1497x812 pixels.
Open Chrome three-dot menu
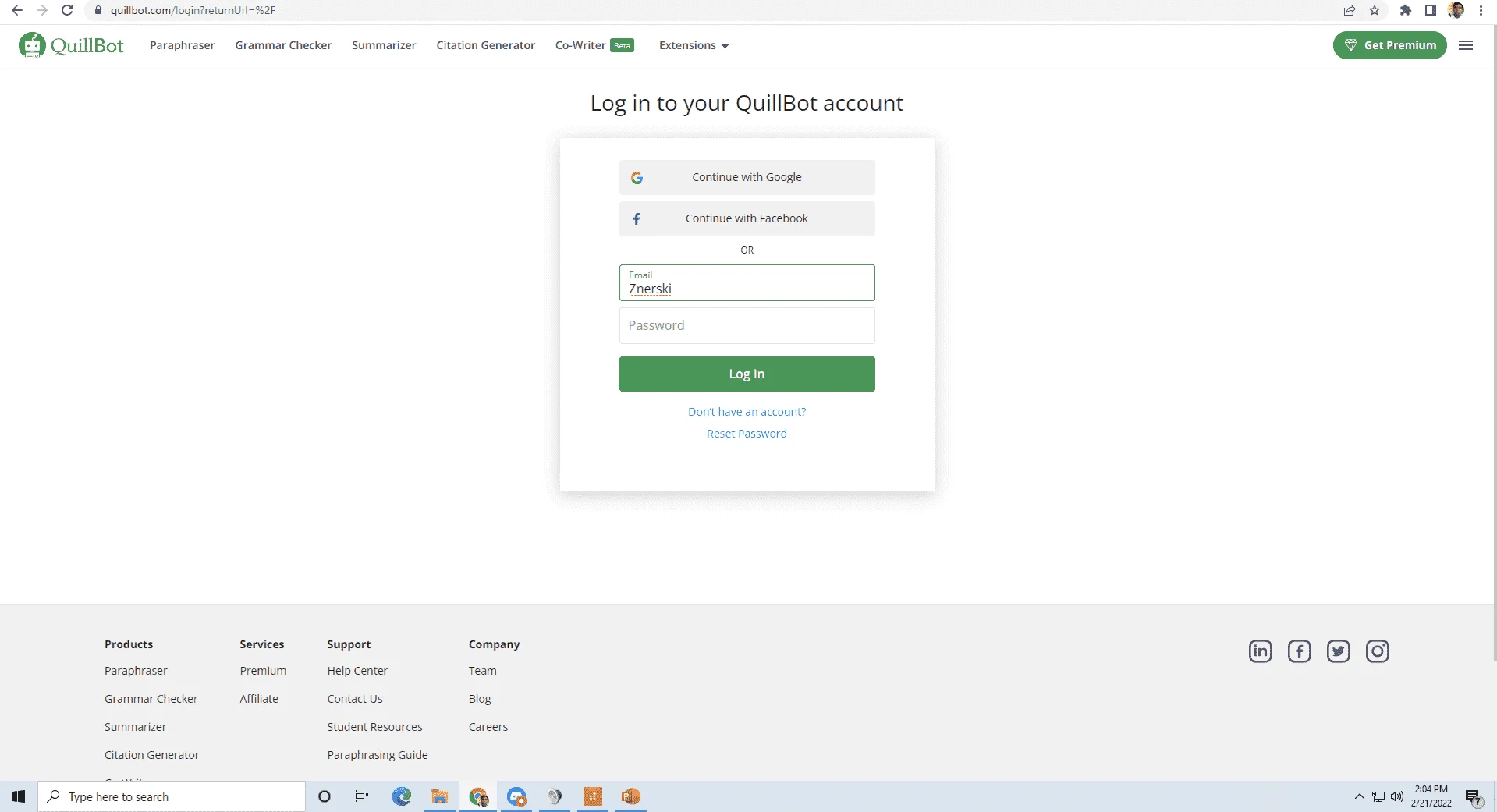1481,10
